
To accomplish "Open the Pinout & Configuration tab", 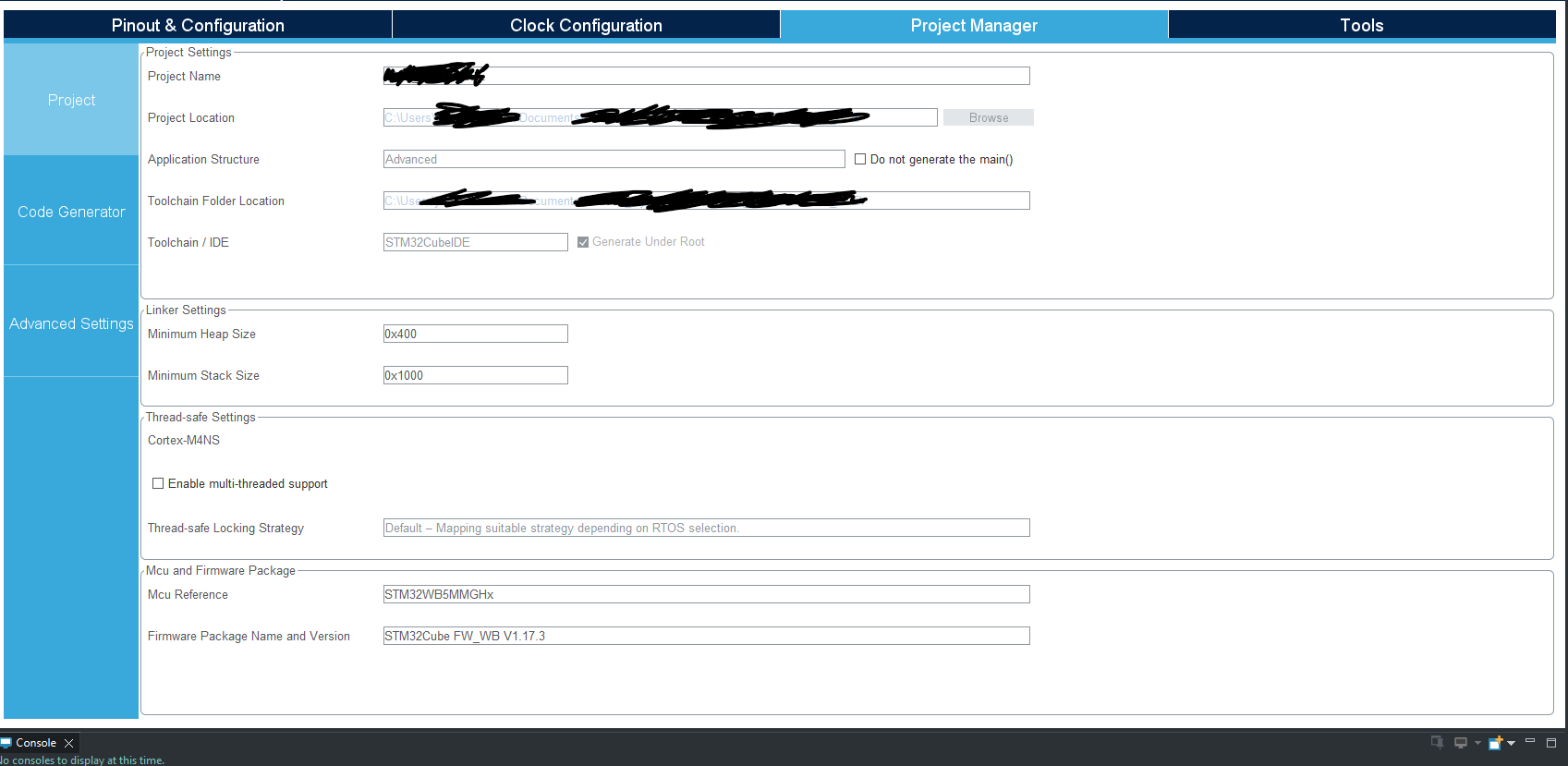I will (x=198, y=25).
